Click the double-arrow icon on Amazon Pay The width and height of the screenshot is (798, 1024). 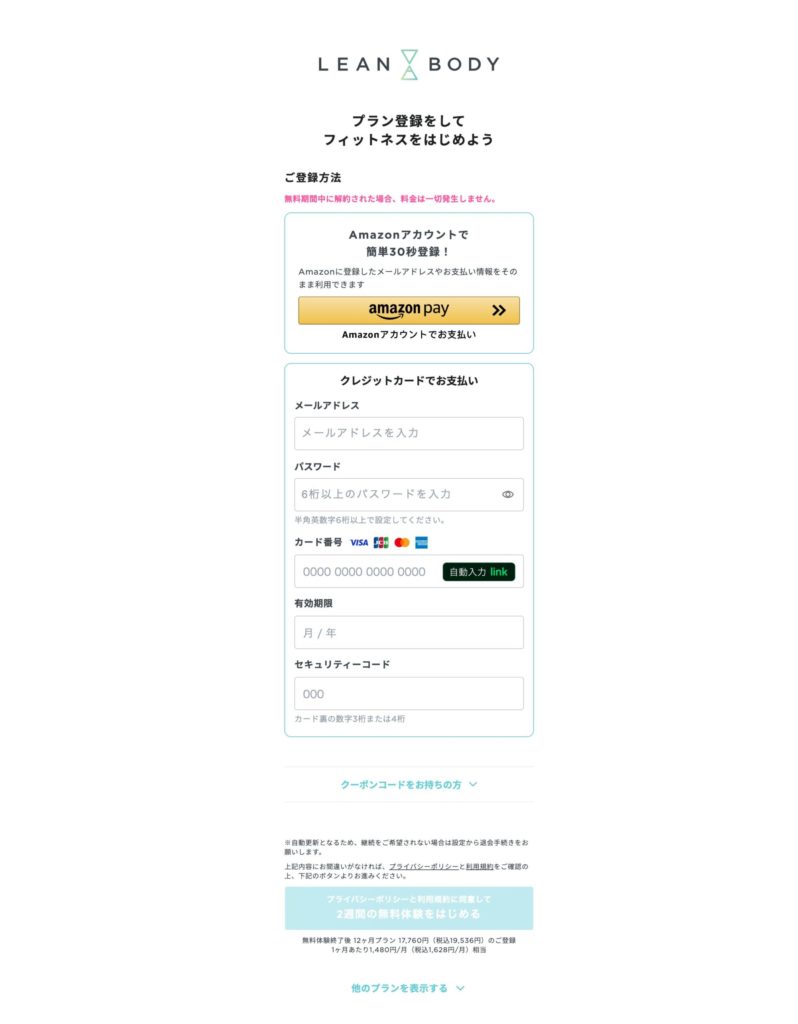click(x=499, y=310)
